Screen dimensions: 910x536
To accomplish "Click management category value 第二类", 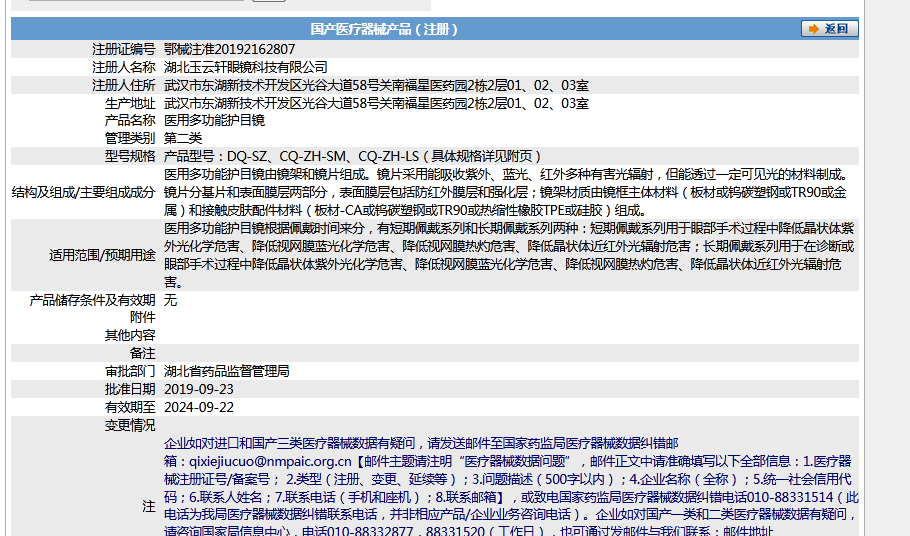I will click(183, 138).
